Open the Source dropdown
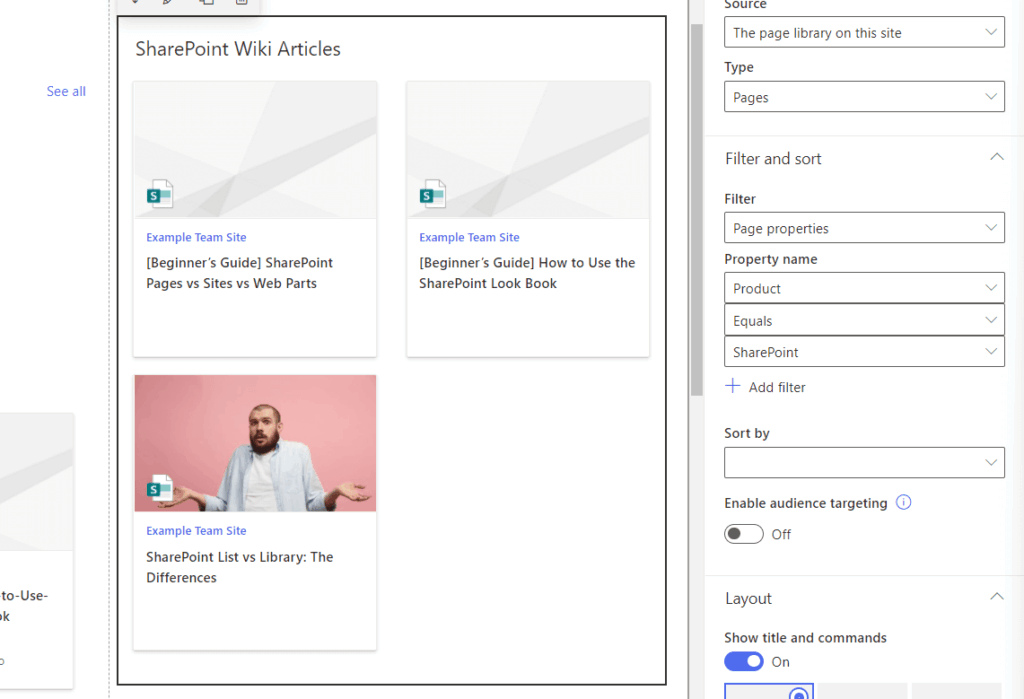 [x=864, y=32]
